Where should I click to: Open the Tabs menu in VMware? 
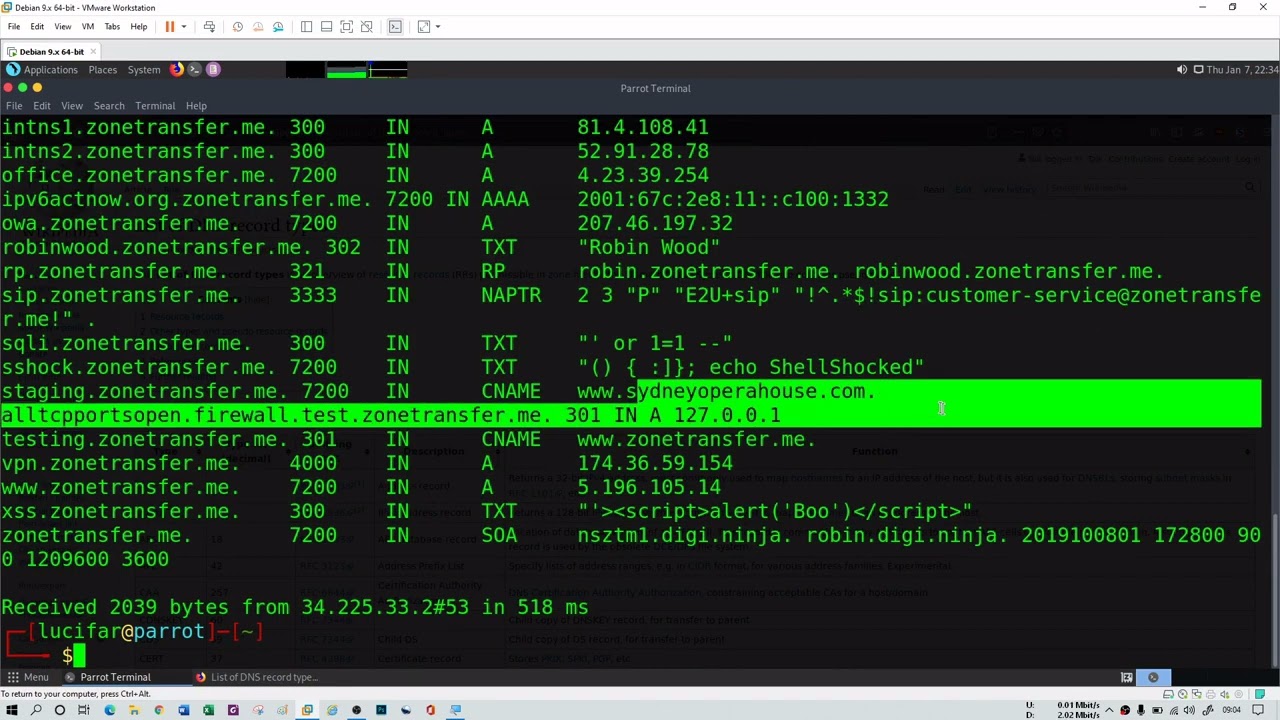pyautogui.click(x=112, y=26)
